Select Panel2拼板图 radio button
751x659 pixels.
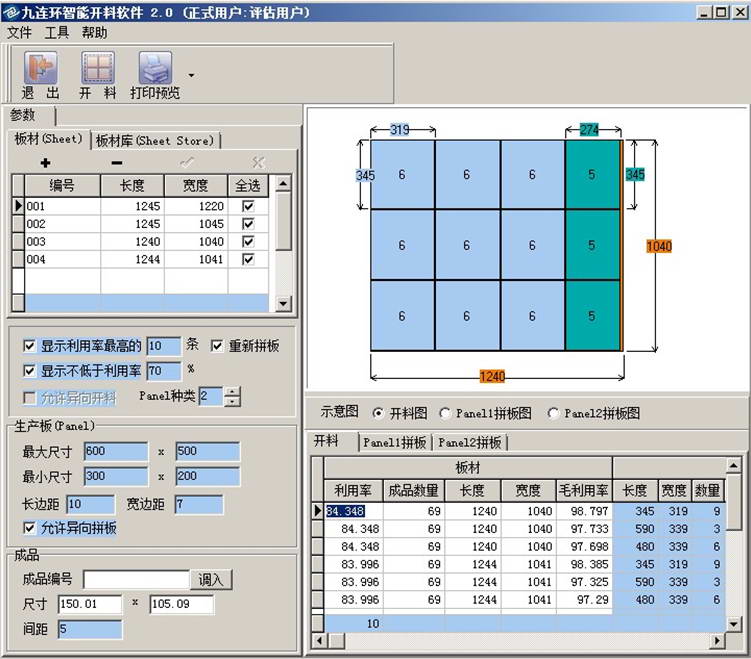553,413
